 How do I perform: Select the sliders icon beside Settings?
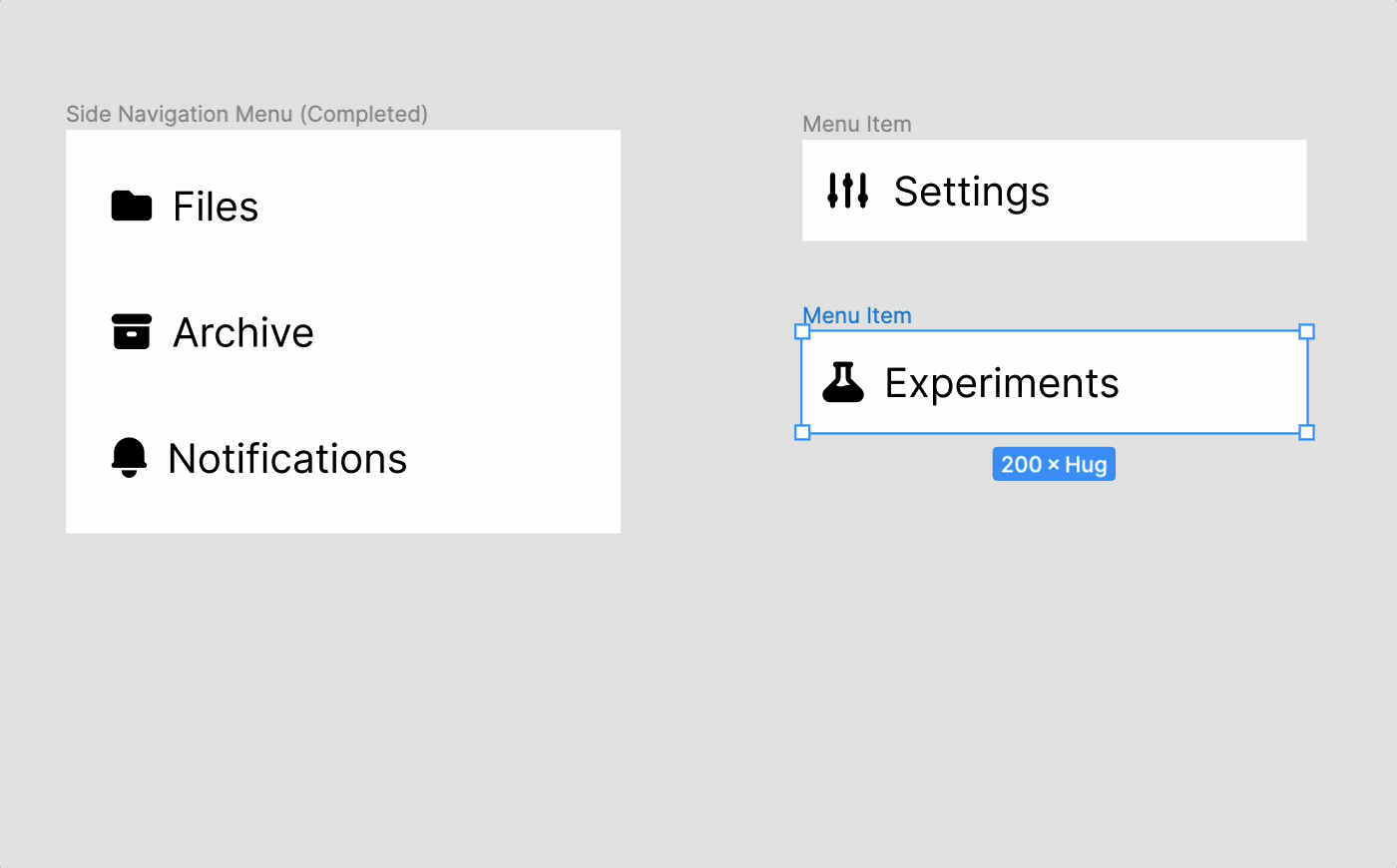tap(847, 190)
